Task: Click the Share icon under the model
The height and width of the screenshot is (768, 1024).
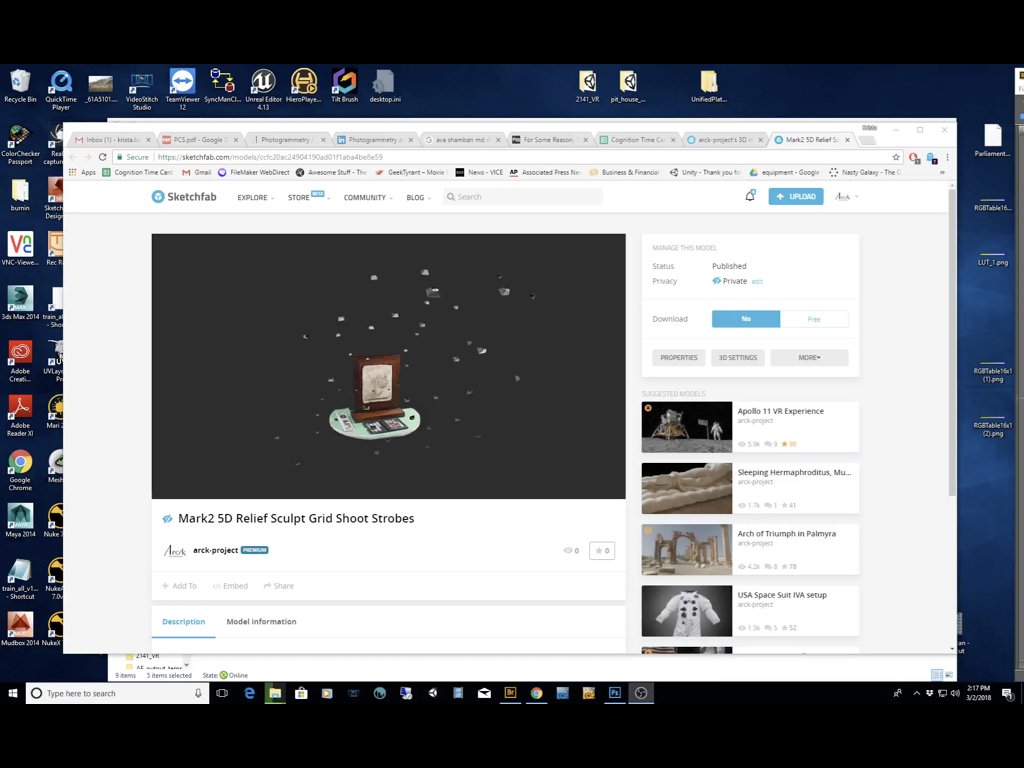Action: tap(267, 586)
